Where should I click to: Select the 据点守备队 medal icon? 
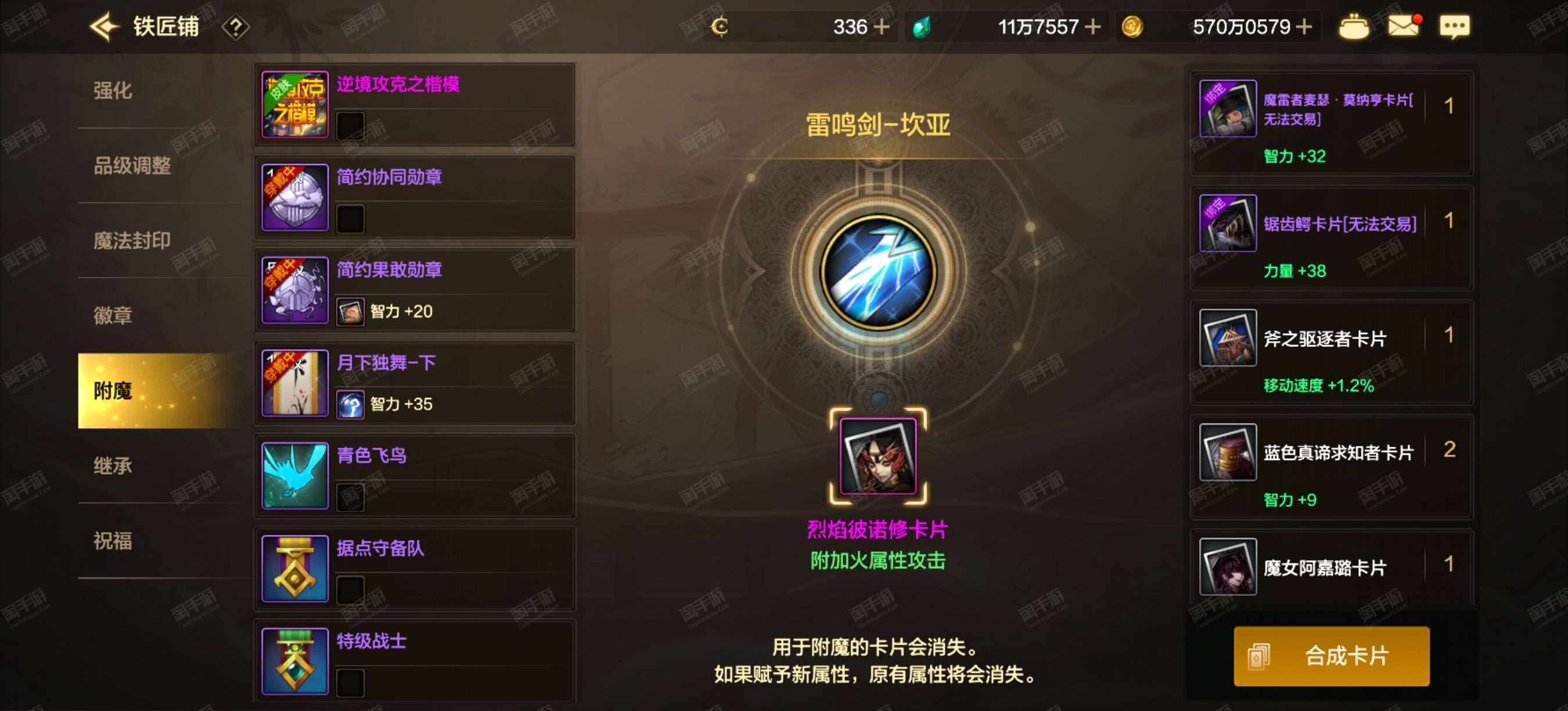point(295,569)
